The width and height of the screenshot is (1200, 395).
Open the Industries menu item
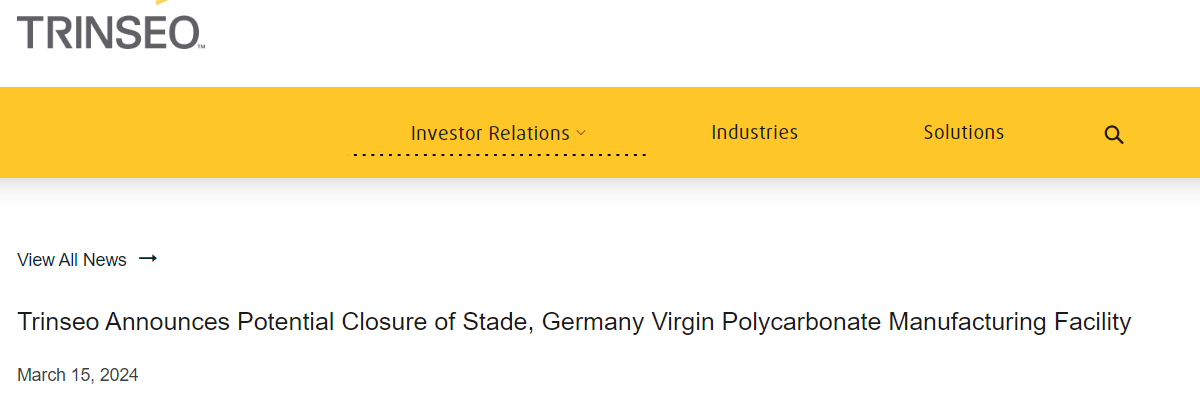(755, 132)
